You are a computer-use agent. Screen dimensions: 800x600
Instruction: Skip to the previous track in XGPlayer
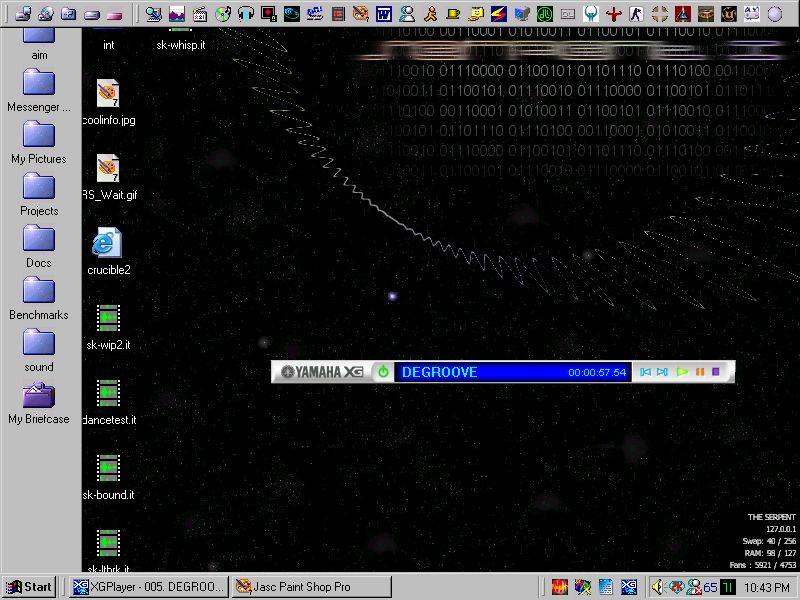[x=646, y=372]
